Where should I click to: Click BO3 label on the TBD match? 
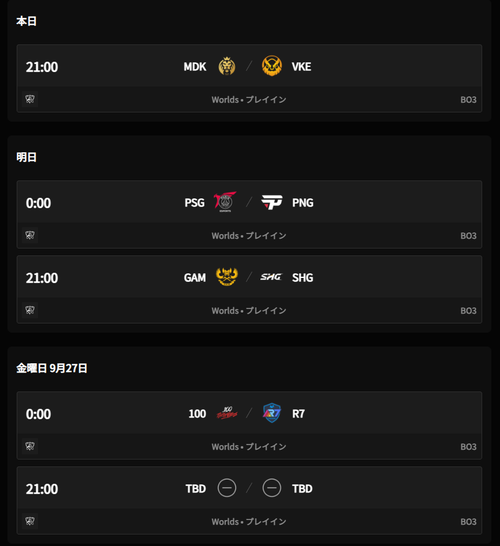click(468, 522)
